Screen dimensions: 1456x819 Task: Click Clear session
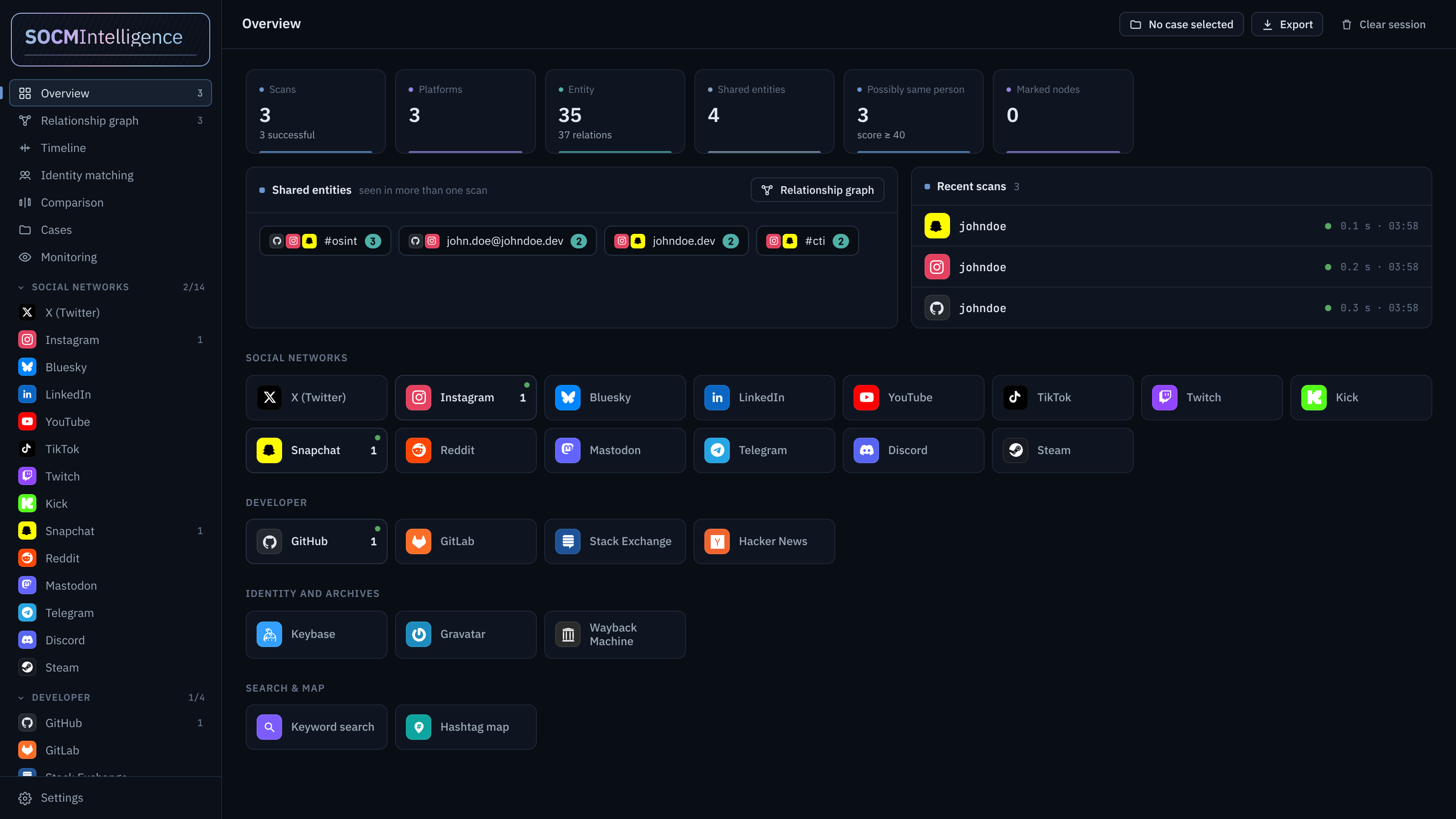tap(1383, 24)
